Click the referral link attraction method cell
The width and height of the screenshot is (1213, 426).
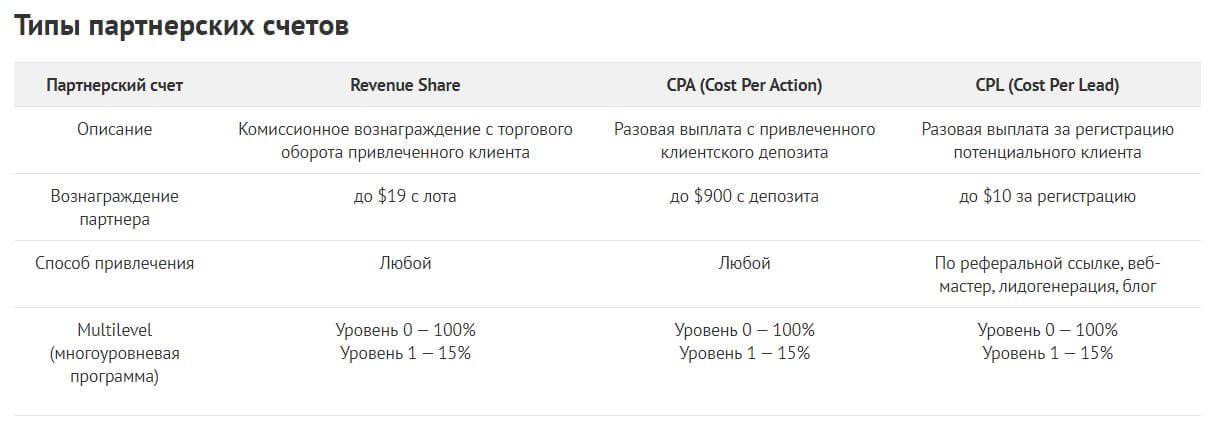tap(1047, 275)
